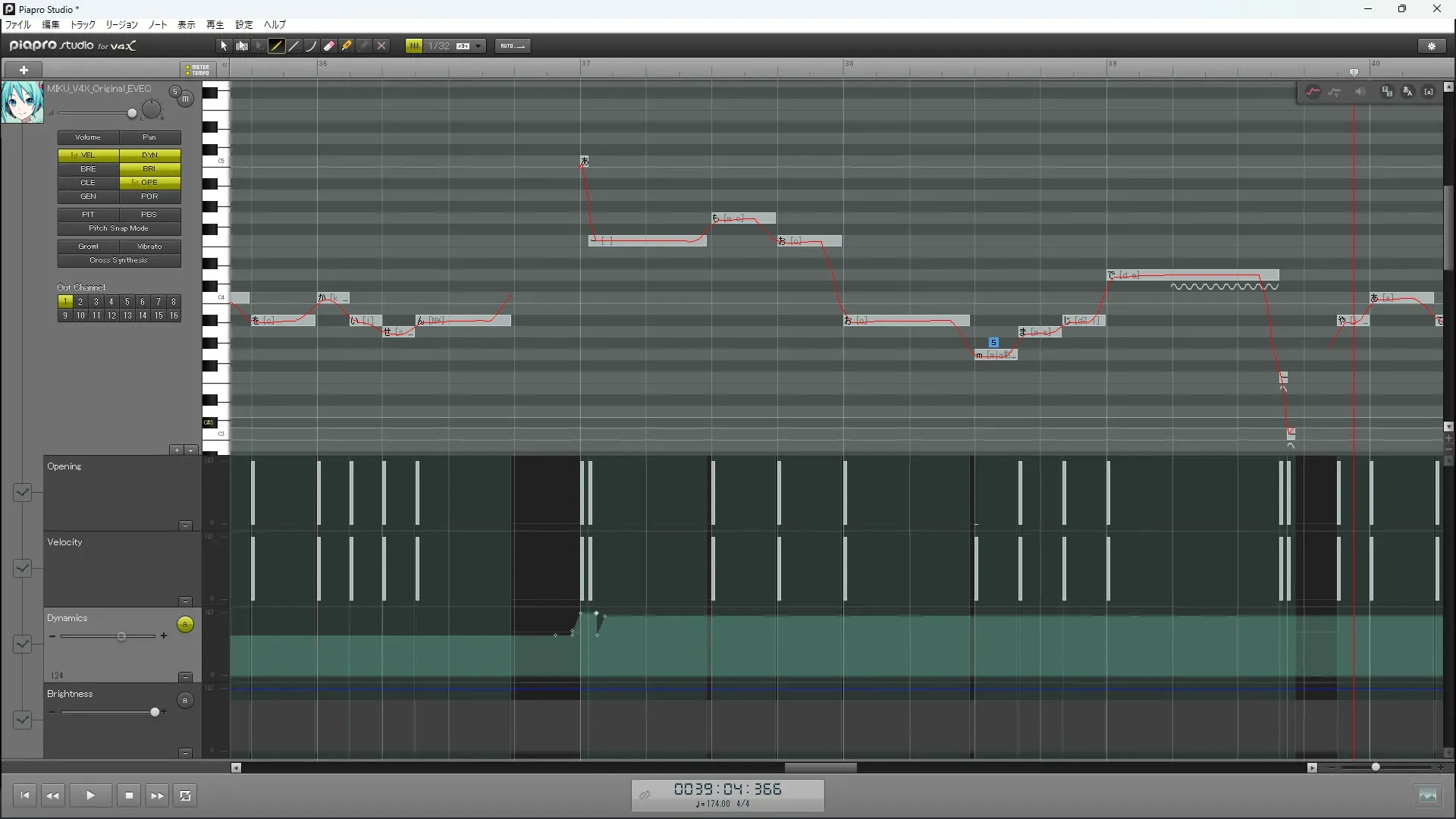The height and width of the screenshot is (819, 1456).
Task: Toggle the track solo S button
Action: click(175, 92)
